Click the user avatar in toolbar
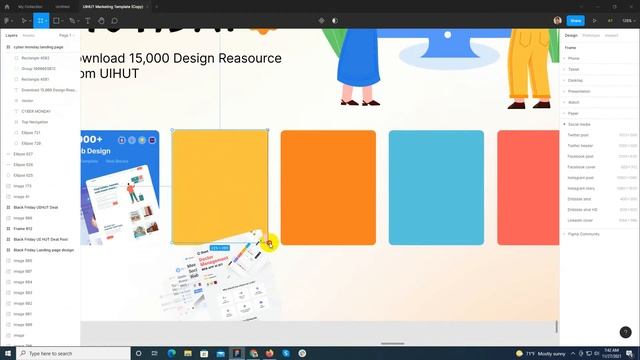 (x=558, y=20)
